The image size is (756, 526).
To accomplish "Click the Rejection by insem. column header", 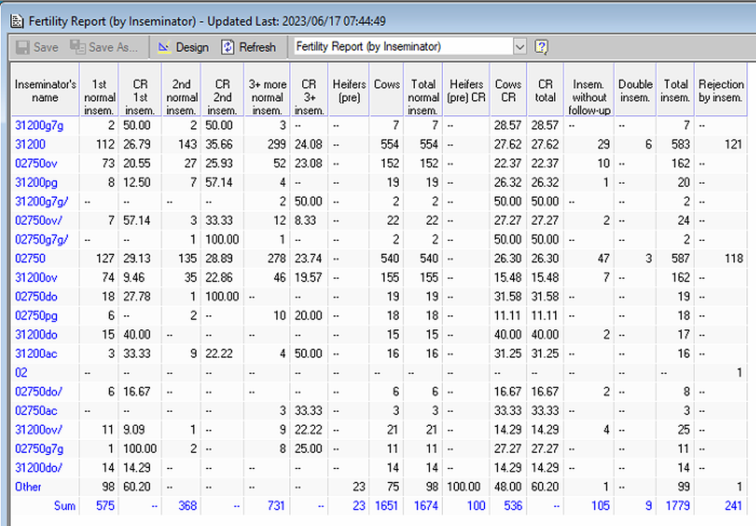I will (x=720, y=91).
